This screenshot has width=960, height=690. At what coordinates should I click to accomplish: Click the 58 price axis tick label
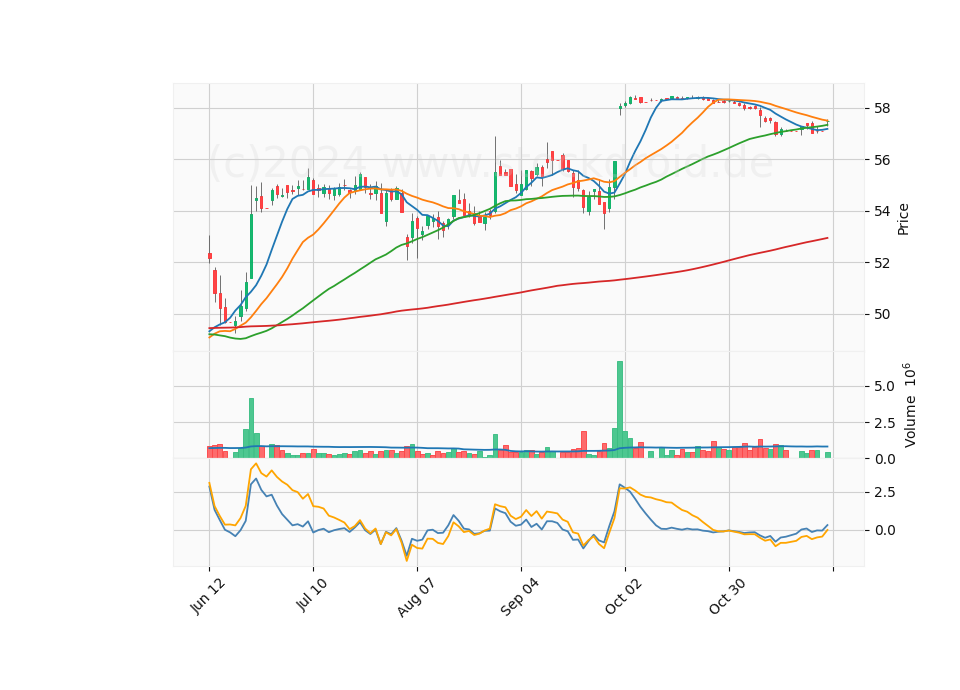(882, 109)
